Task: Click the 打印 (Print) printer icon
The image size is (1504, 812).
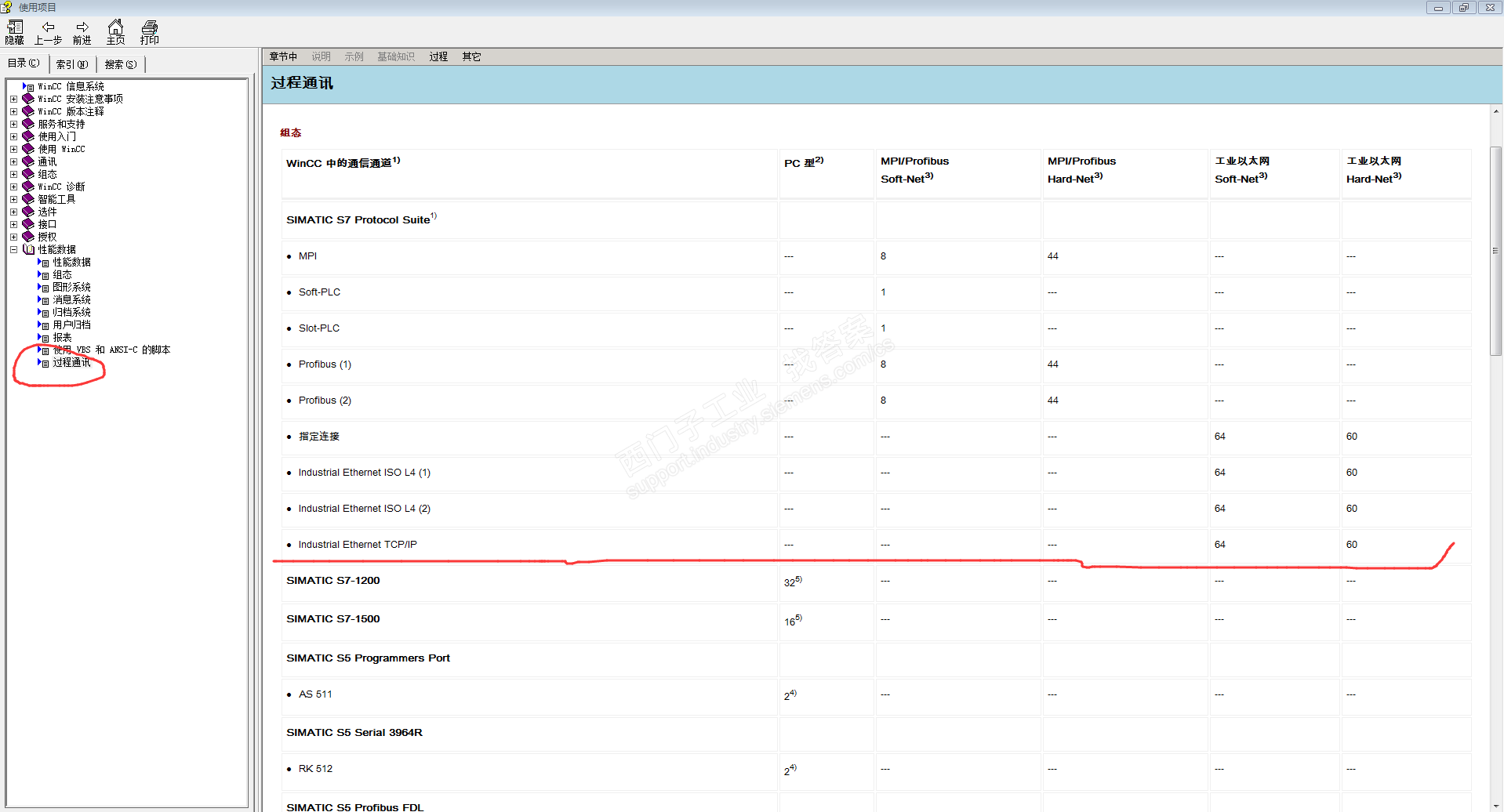Action: coord(150,27)
